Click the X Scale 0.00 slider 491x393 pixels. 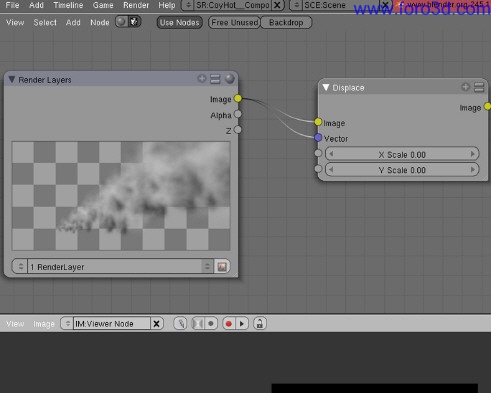(402, 154)
